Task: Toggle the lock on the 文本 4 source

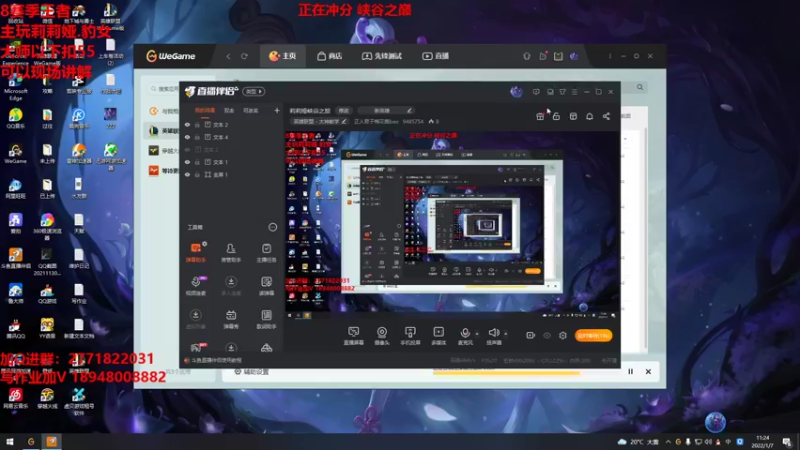Action: click(197, 137)
